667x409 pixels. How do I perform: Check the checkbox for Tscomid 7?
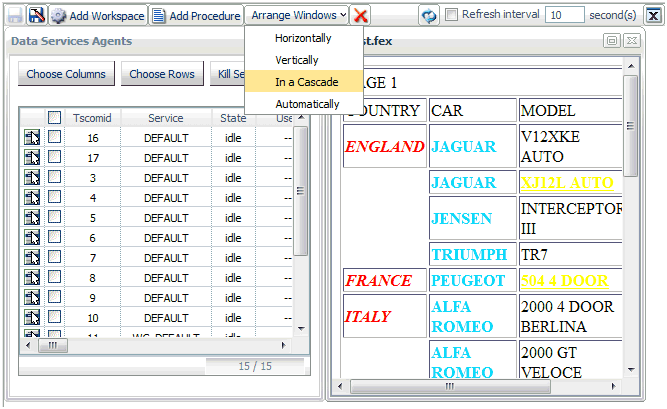pyautogui.click(x=54, y=257)
